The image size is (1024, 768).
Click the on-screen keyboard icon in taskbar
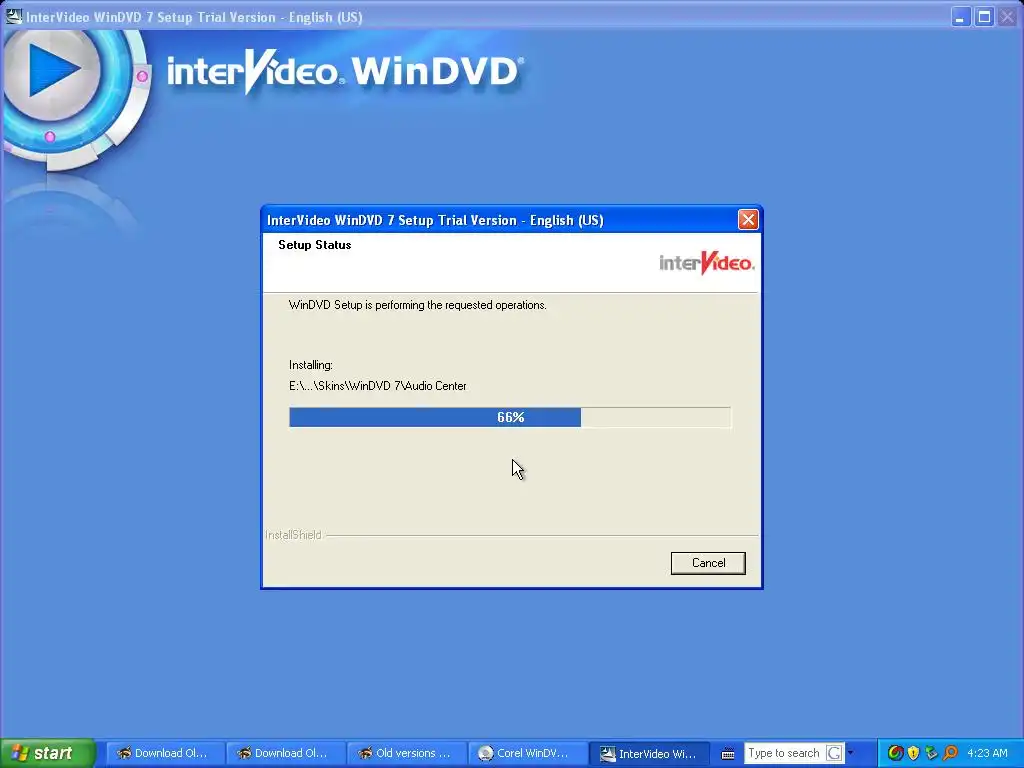(x=728, y=754)
